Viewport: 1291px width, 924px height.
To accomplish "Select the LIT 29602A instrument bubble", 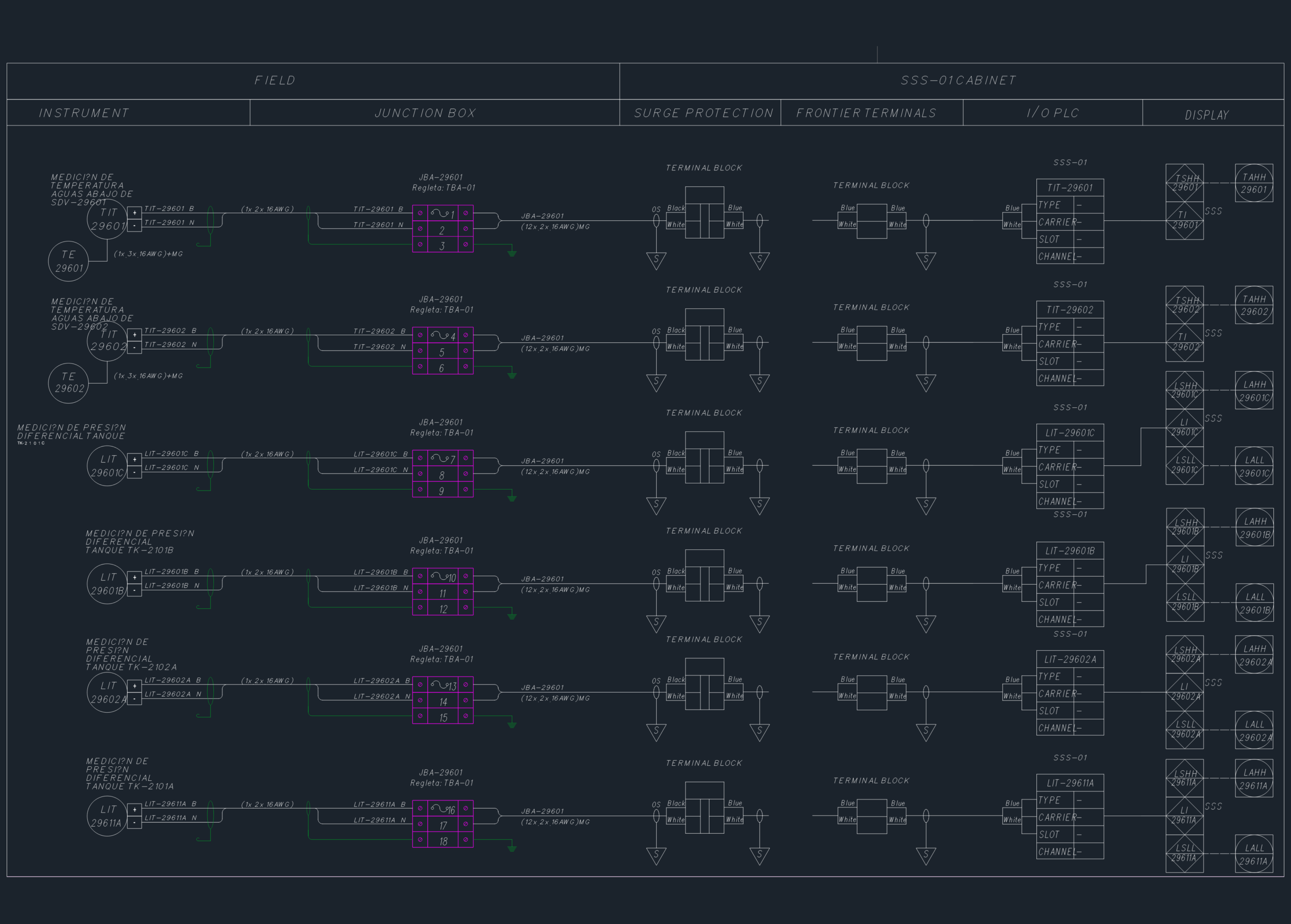I will click(107, 692).
